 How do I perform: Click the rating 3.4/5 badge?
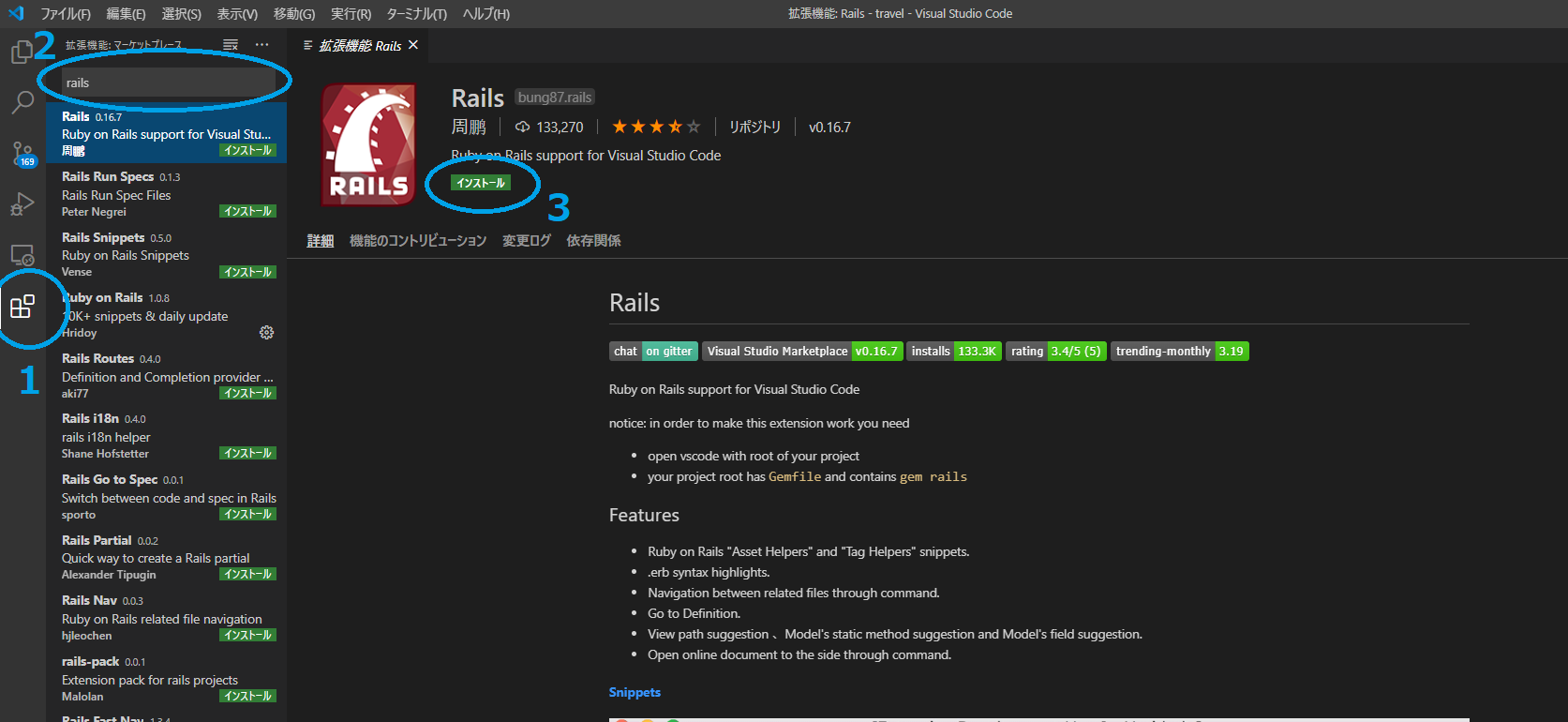[x=1056, y=351]
